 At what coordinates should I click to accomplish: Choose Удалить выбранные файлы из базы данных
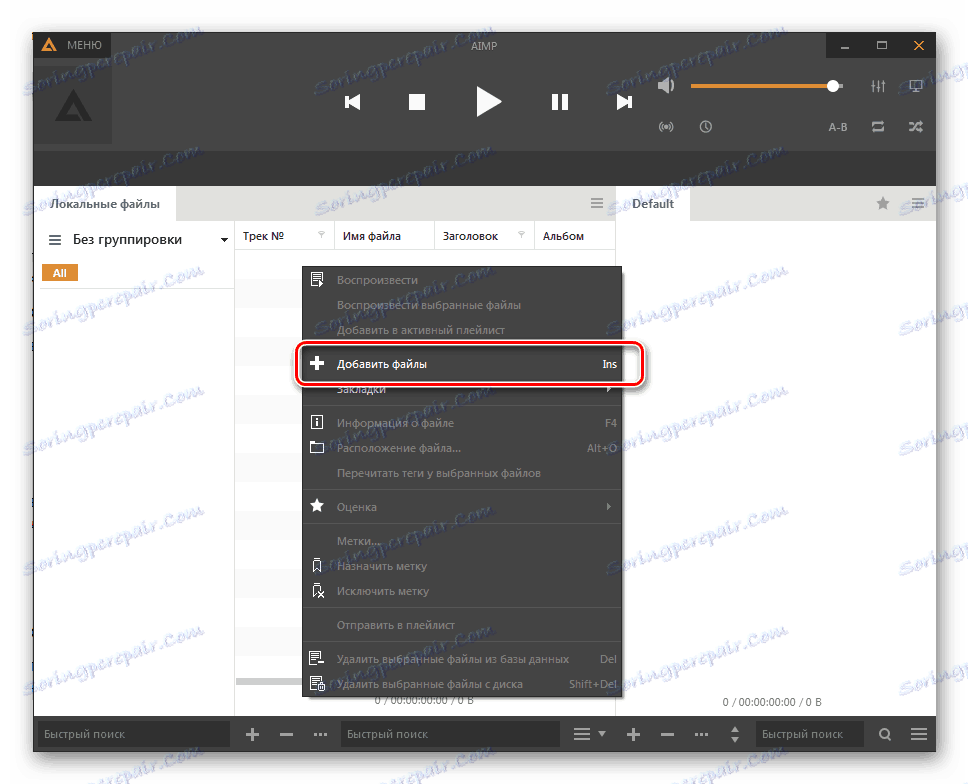(462, 659)
